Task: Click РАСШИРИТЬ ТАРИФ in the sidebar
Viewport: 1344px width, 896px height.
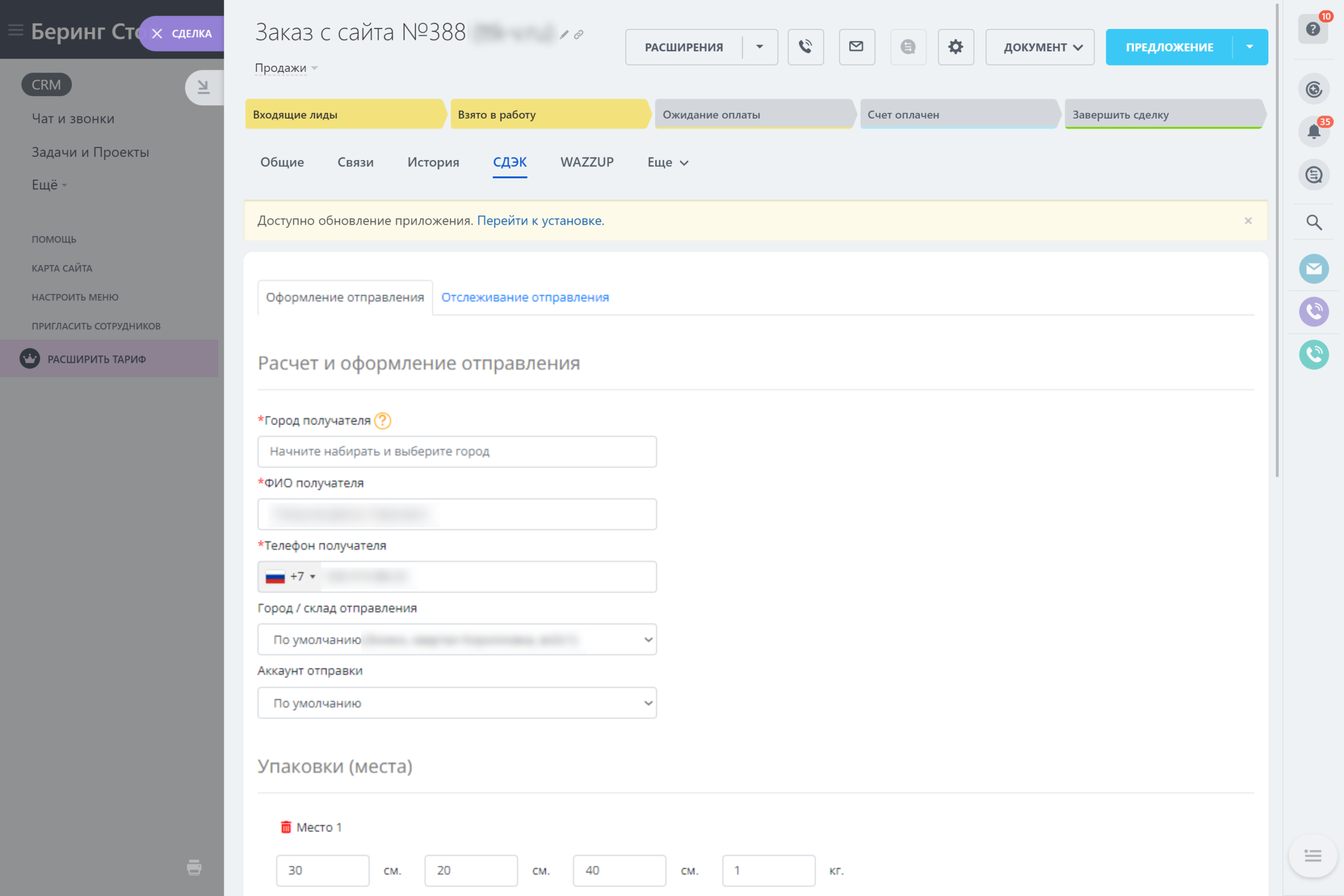Action: [109, 359]
